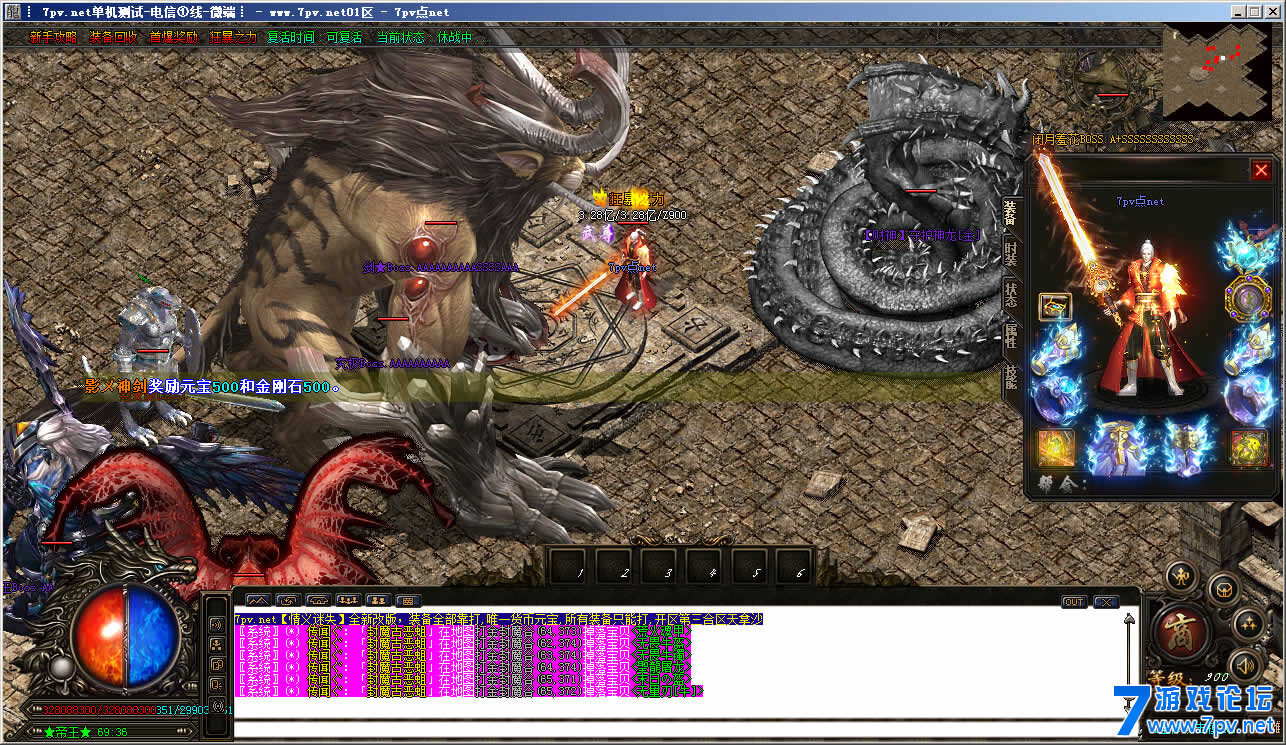Click the yellow 7pv.net announcement chat line
1286x745 pixels.
tap(498, 620)
